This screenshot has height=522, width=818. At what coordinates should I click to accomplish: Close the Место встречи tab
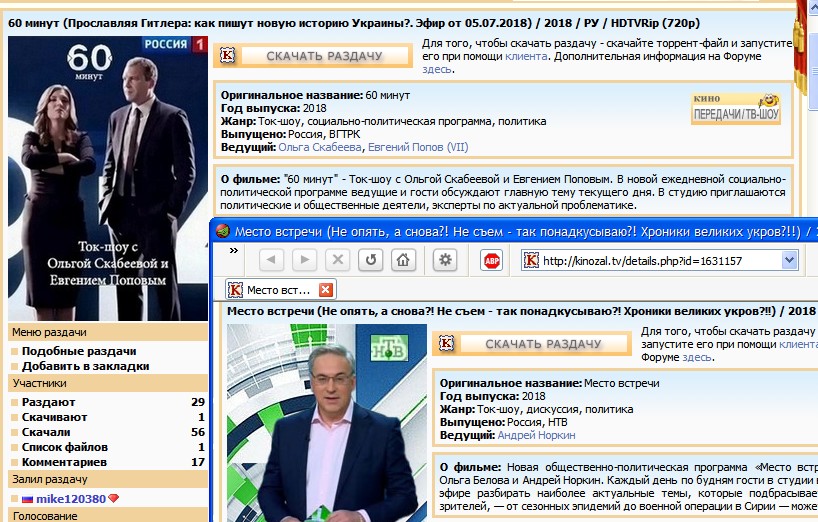pos(325,290)
